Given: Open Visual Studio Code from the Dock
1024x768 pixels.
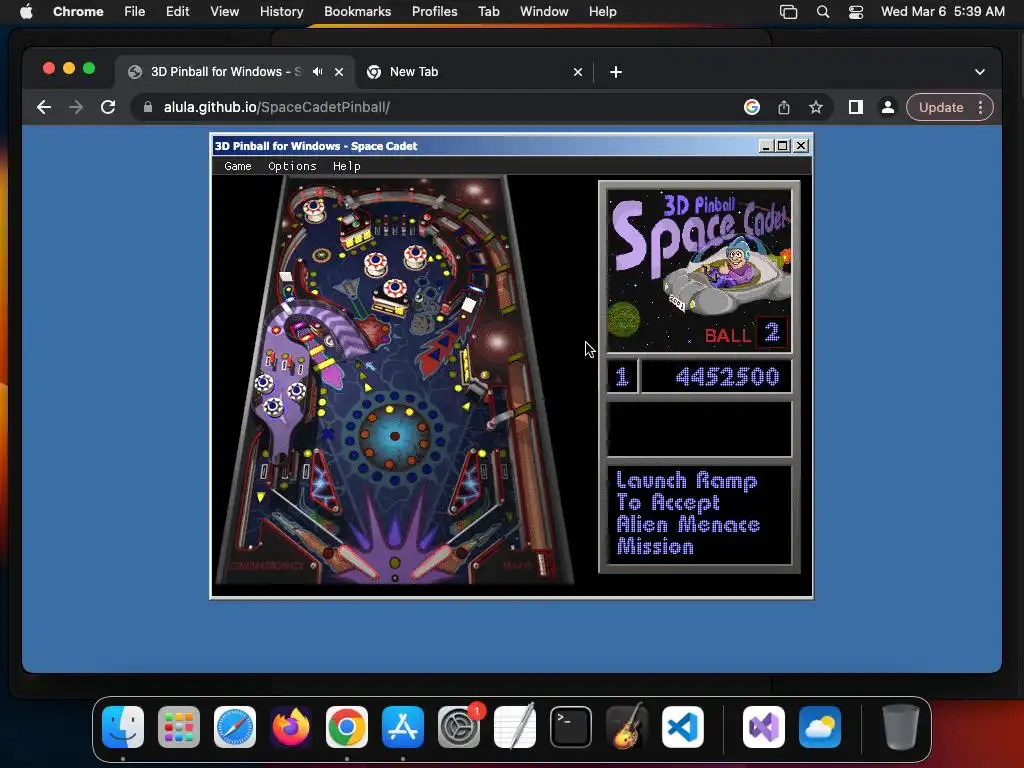Looking at the screenshot, I should pos(682,727).
